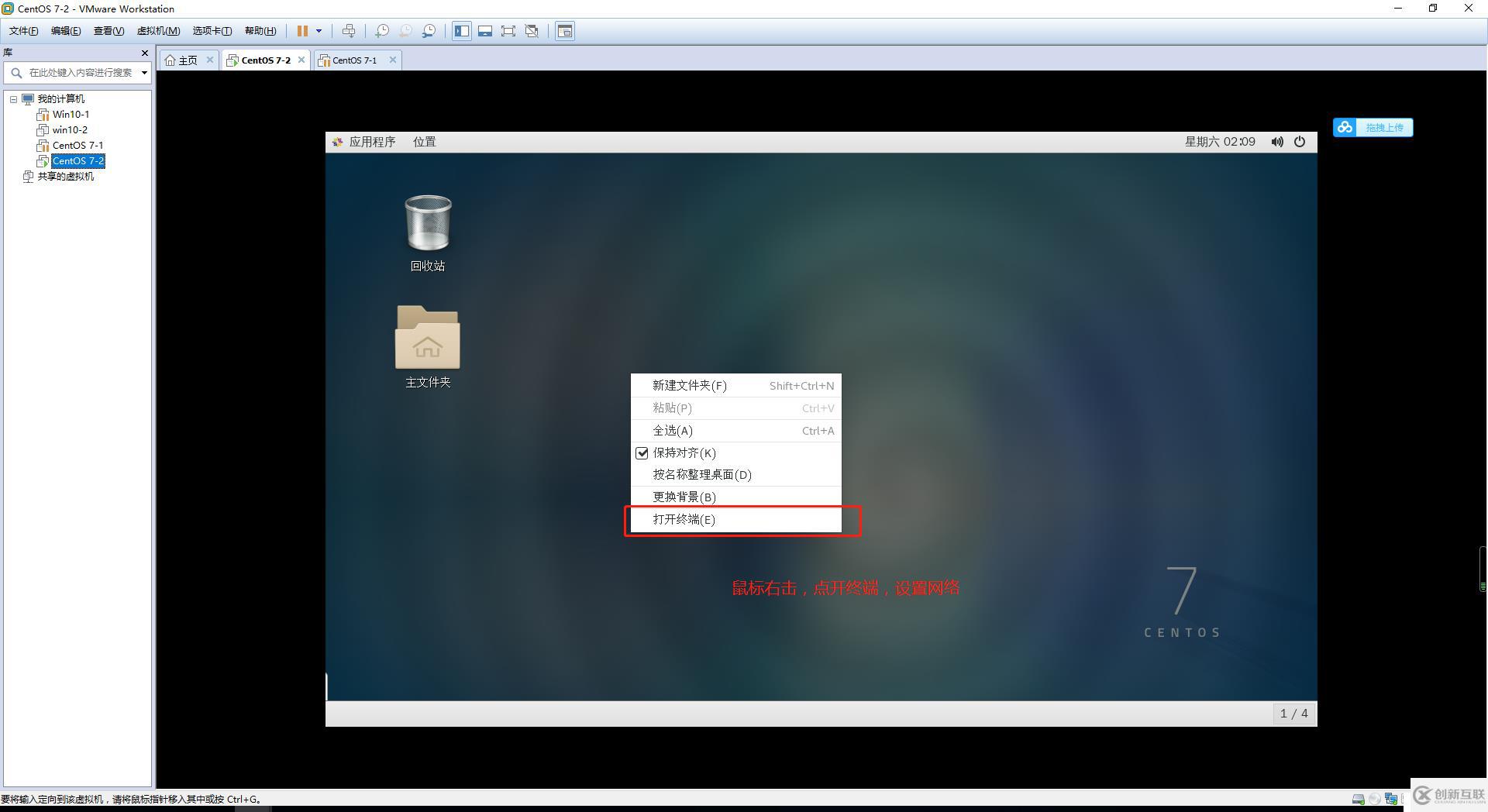Suspend the VM with the pause icon
Viewport: 1488px width, 812px height.
(302, 31)
